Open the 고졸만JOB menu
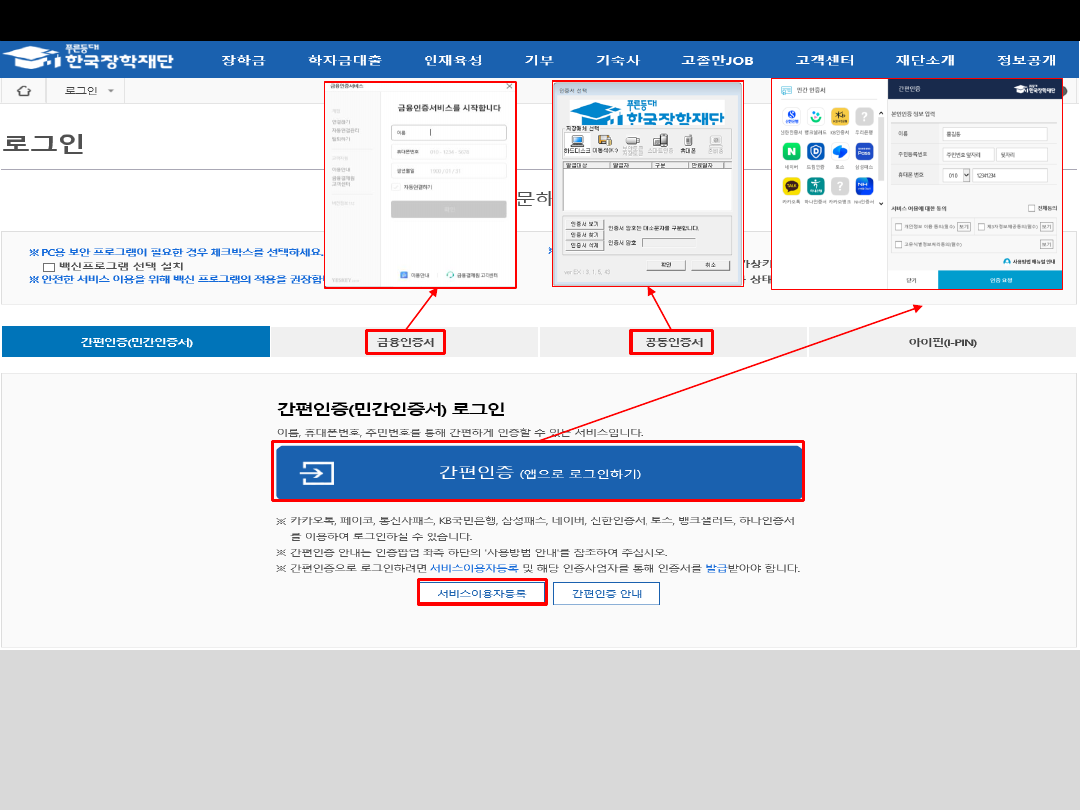Viewport: 1080px width, 810px height. [x=717, y=60]
